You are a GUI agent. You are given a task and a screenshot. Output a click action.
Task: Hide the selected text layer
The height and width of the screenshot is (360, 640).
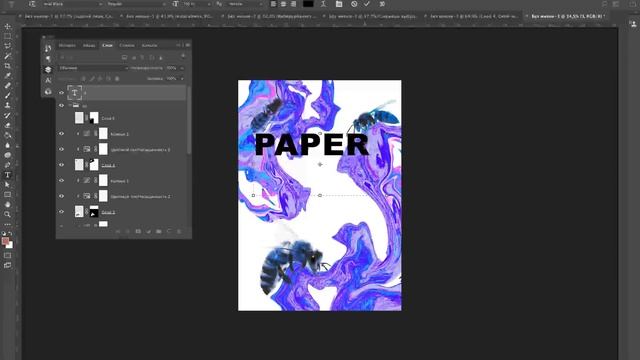coord(62,93)
